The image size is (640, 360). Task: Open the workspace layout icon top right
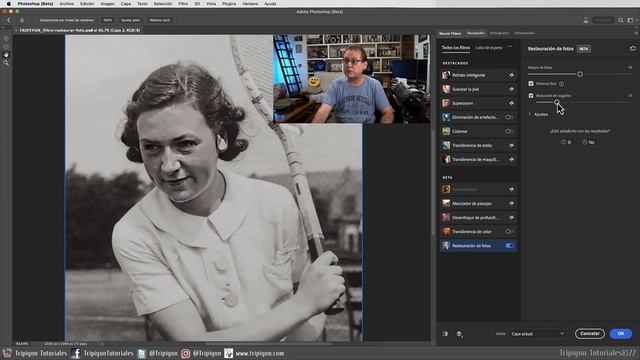631,20
